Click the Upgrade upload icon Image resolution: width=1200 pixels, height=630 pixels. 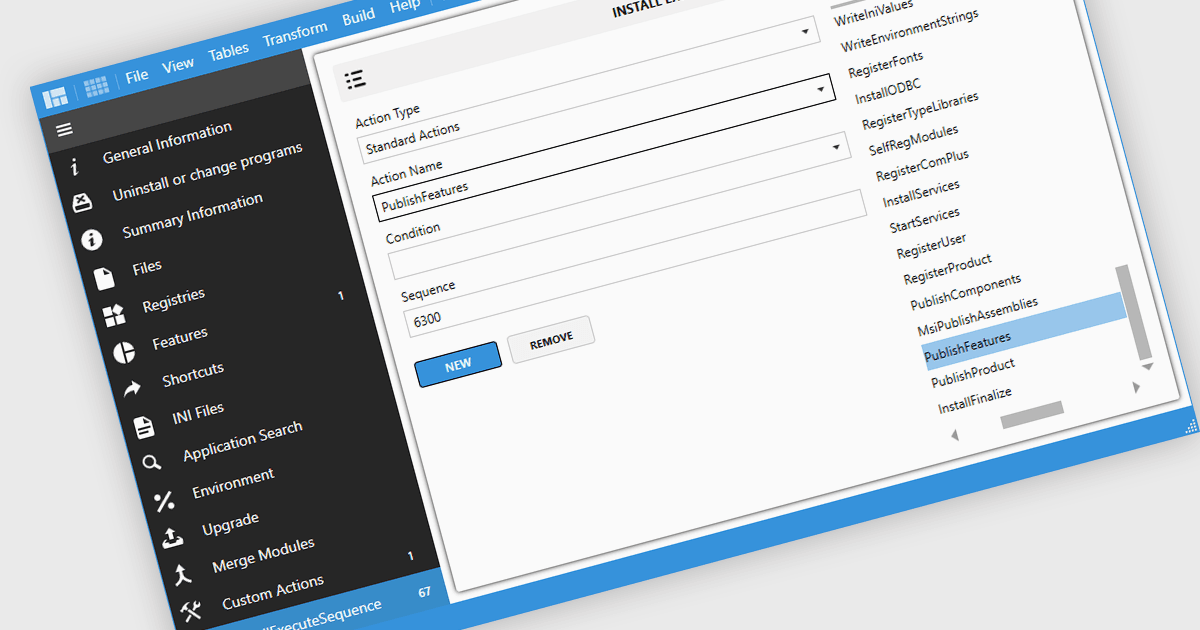coord(172,538)
